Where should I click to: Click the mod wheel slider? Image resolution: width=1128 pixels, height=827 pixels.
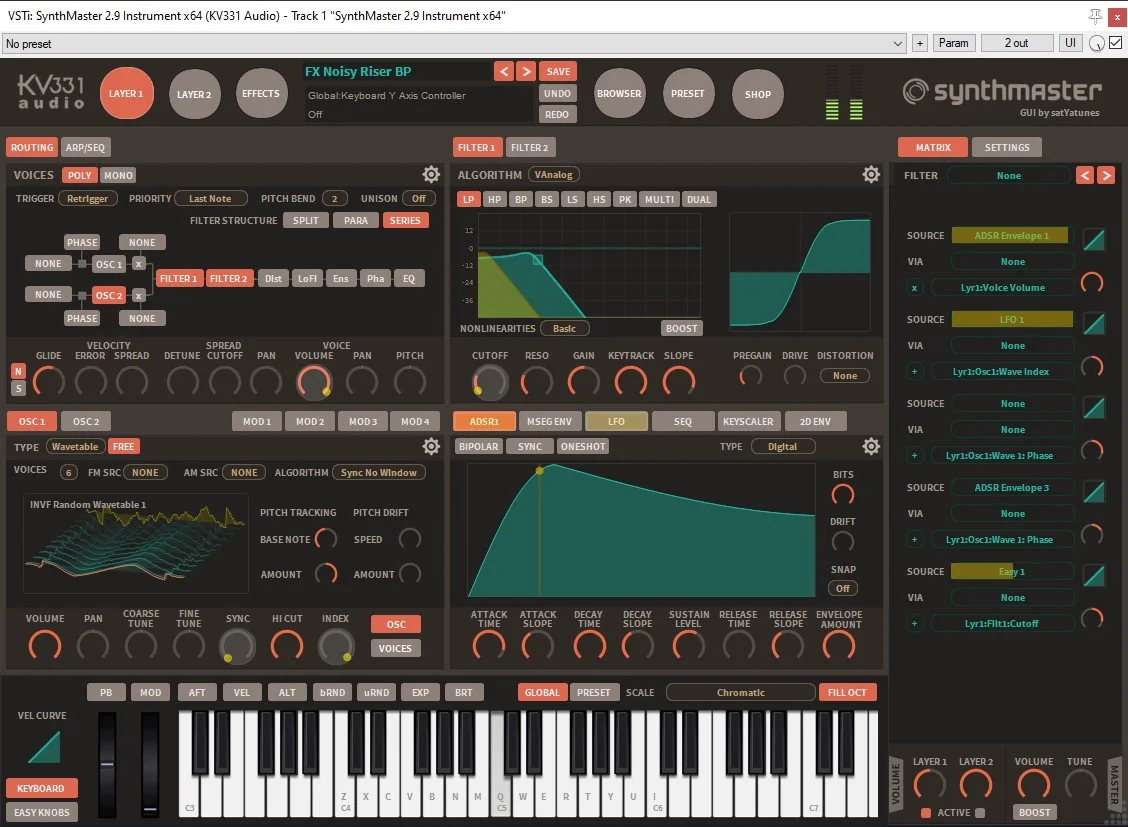(150, 765)
